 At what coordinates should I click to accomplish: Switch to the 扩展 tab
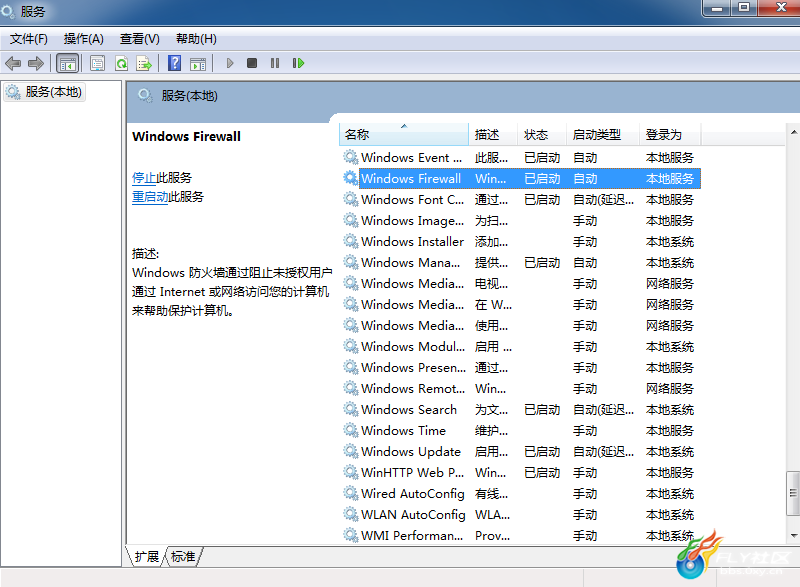(x=146, y=556)
